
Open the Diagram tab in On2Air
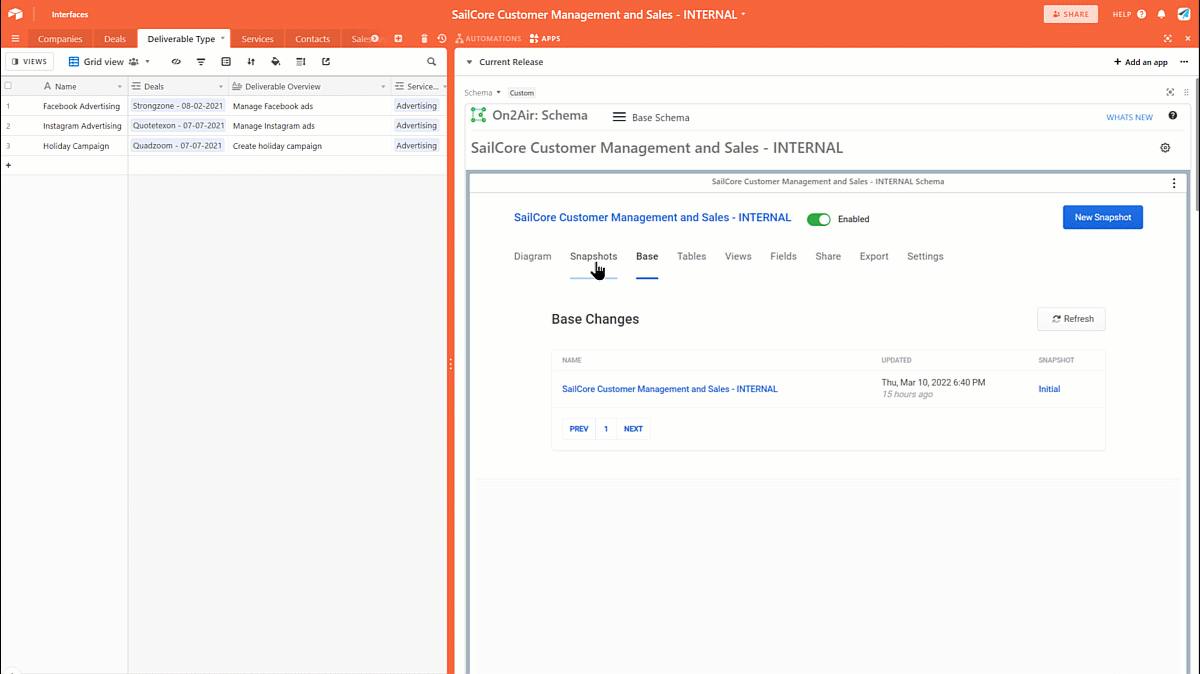point(532,256)
